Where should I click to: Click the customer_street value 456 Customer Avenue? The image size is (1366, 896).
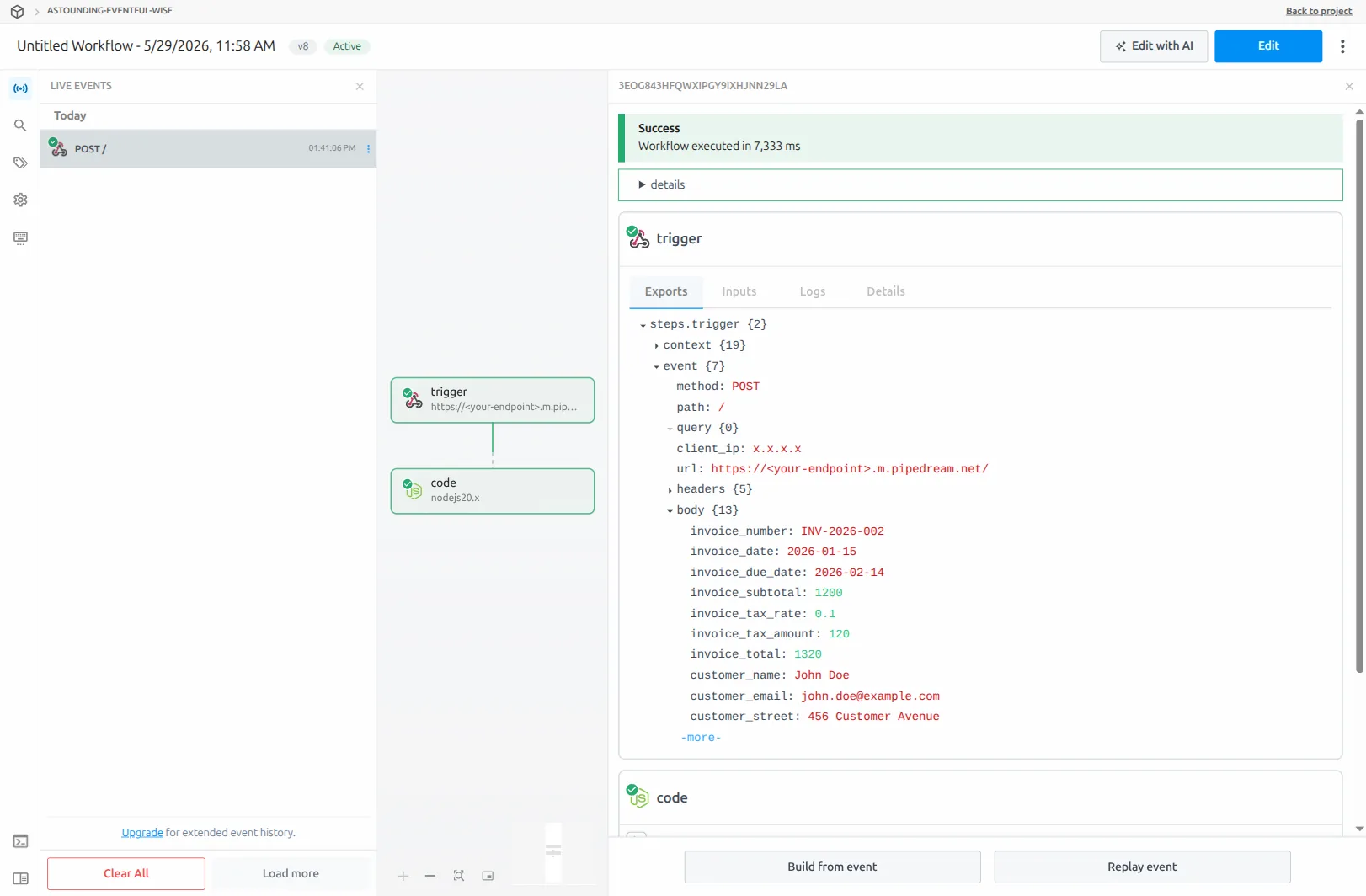tap(873, 717)
